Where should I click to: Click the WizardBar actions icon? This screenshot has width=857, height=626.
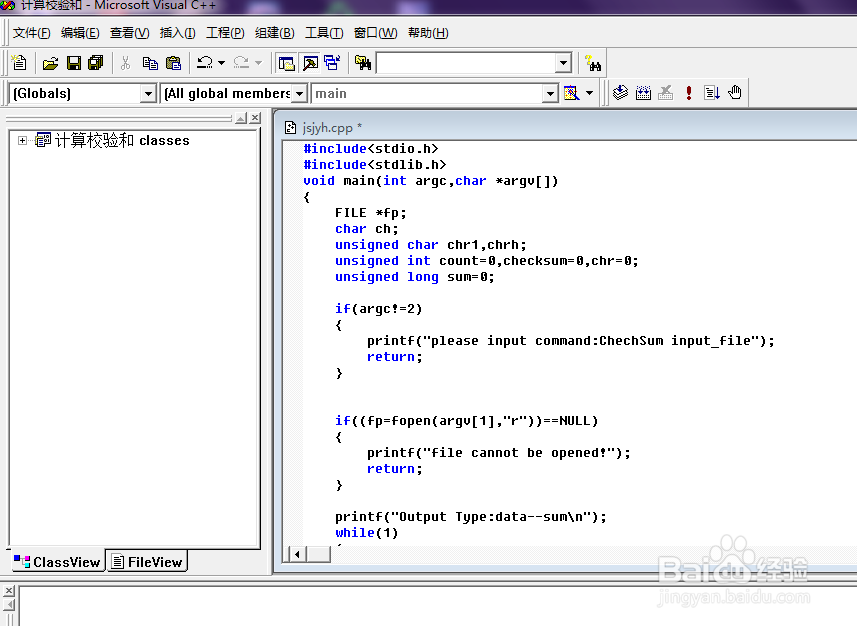(x=571, y=93)
